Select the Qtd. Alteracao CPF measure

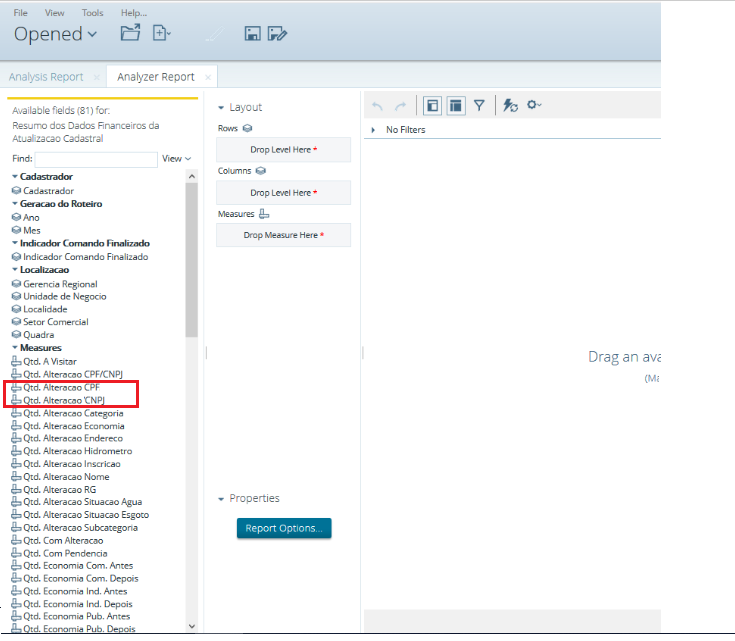[61, 387]
